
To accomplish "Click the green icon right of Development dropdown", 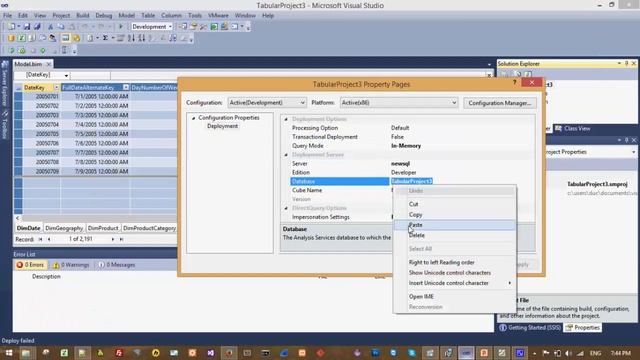I will [214, 27].
